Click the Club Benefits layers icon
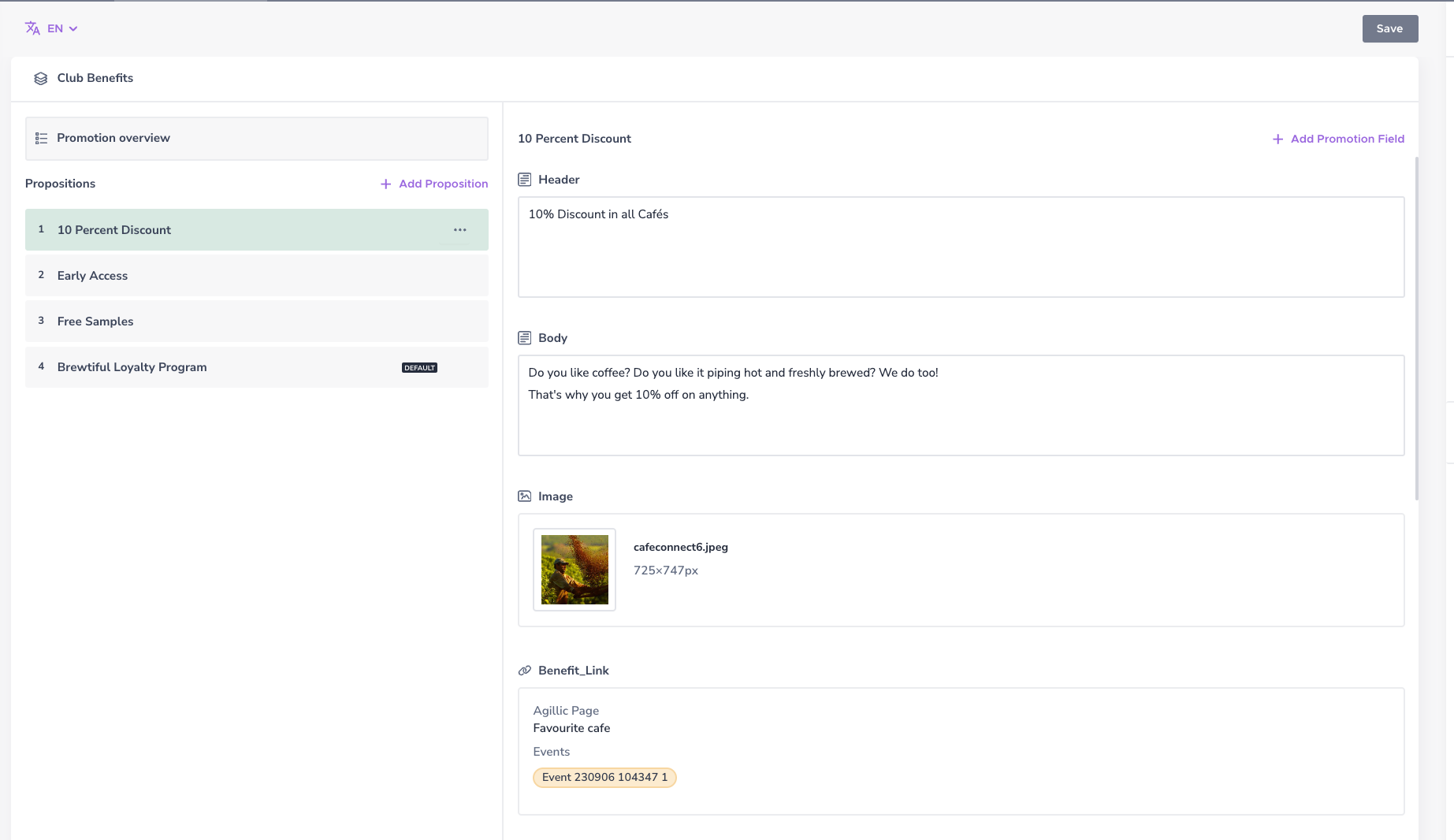Screen dimensions: 1454x840 coord(40,78)
